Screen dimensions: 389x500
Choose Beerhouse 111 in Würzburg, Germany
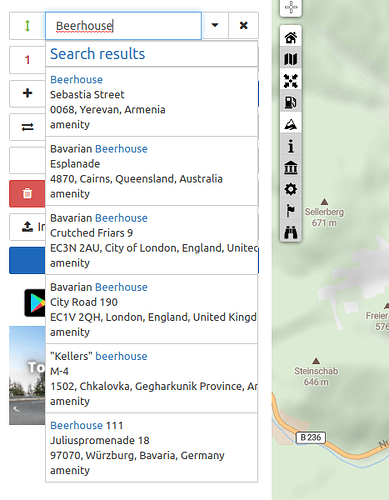pos(152,448)
